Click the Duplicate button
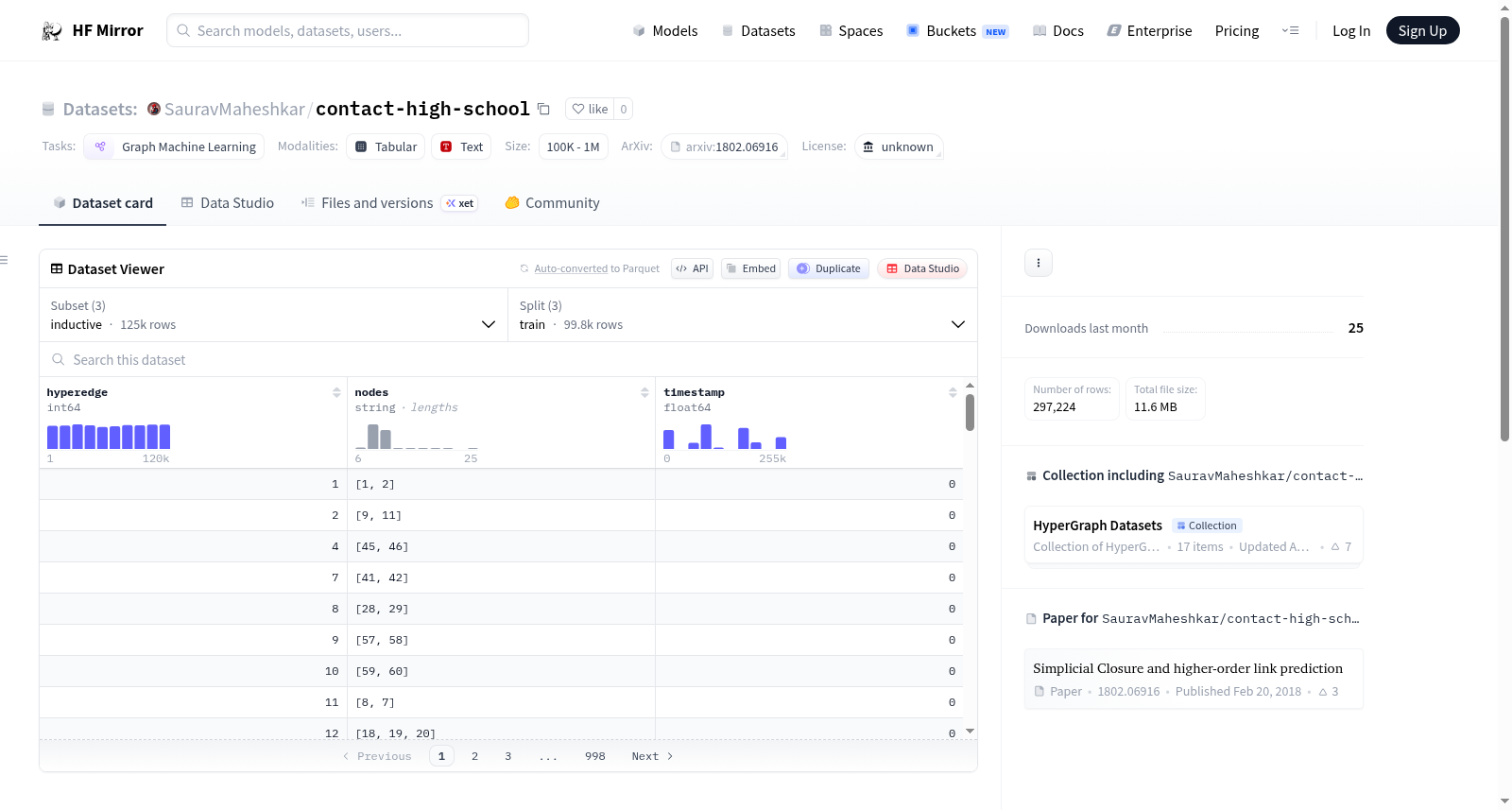 point(829,268)
